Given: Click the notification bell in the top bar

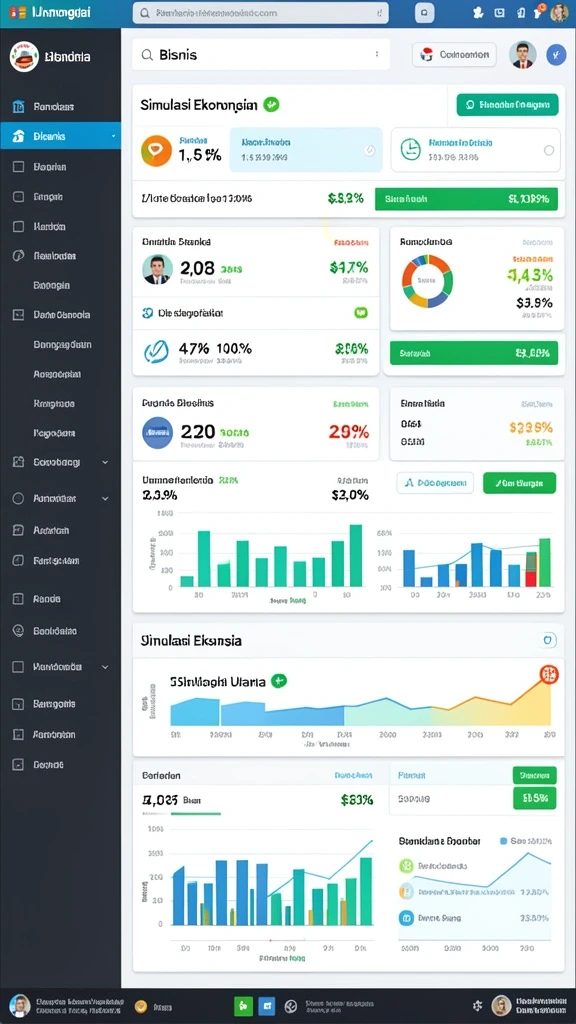Looking at the screenshot, I should point(539,11).
